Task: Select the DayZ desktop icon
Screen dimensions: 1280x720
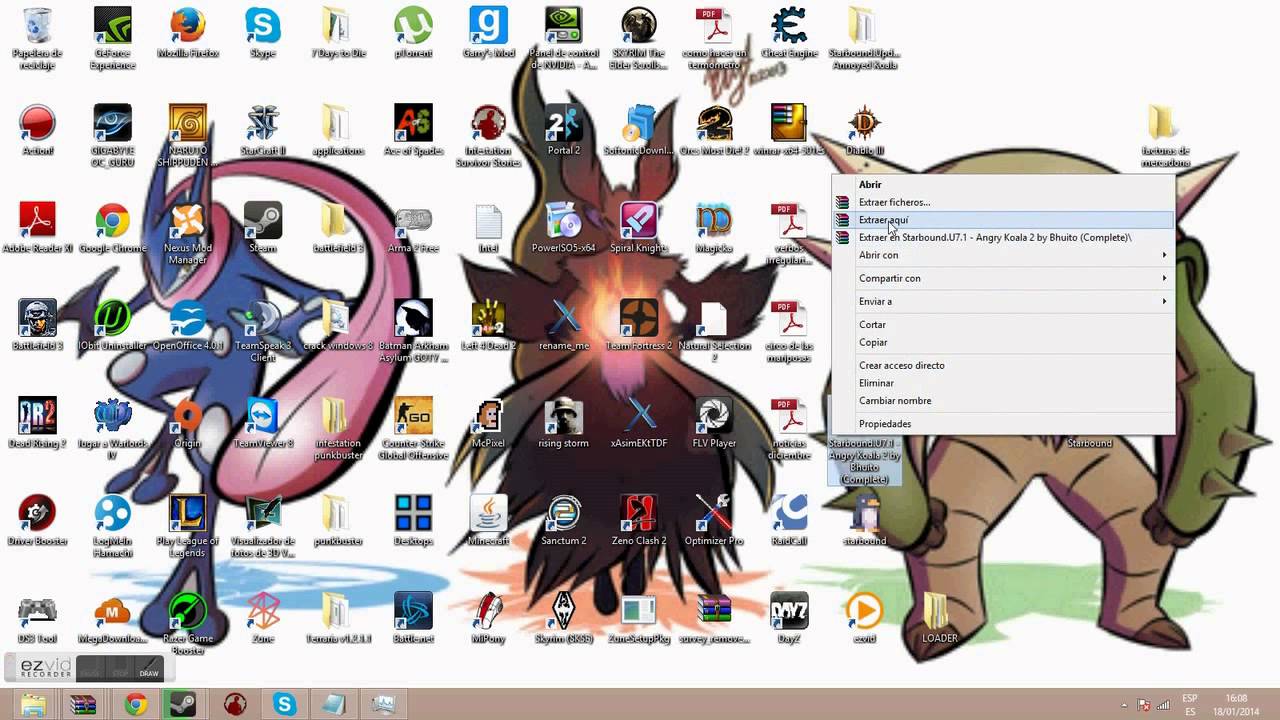Action: (789, 618)
